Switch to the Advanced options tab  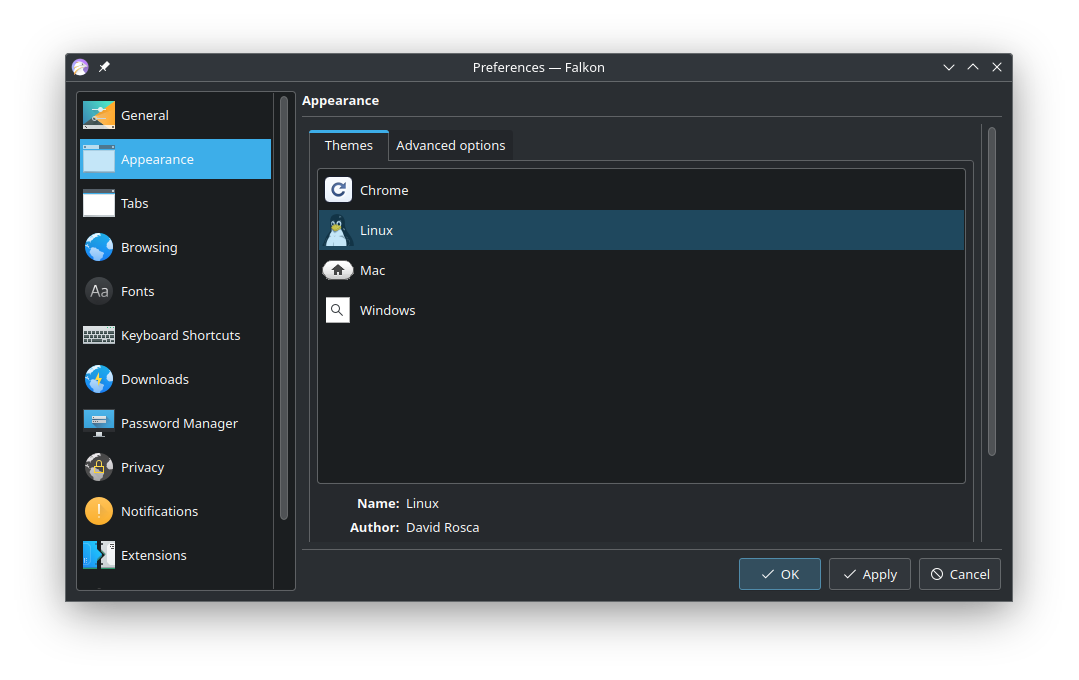pos(450,145)
